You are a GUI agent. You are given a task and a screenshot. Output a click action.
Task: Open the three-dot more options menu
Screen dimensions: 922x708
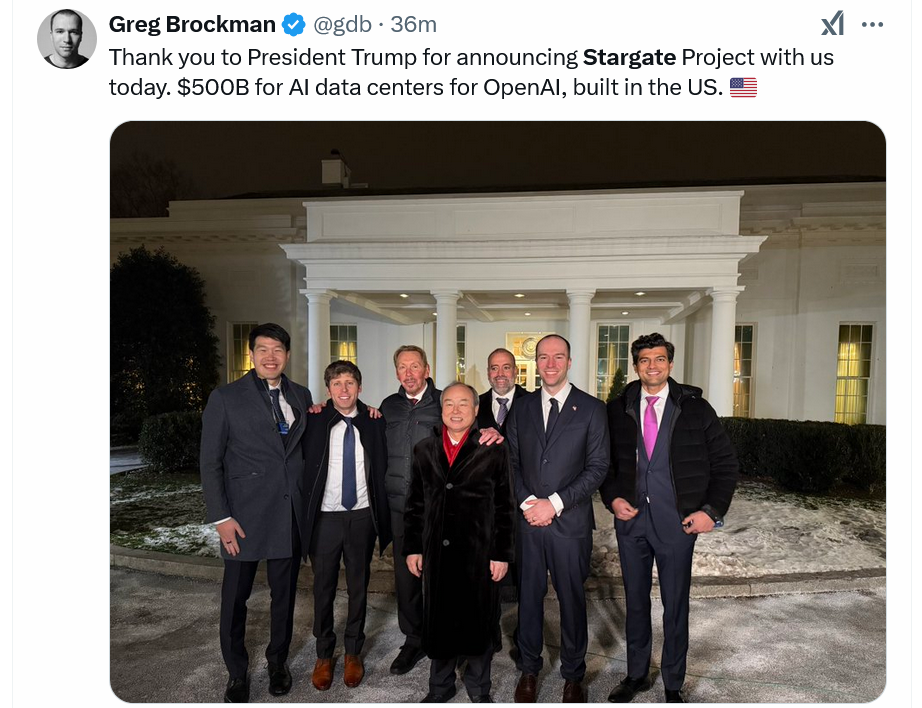click(872, 25)
